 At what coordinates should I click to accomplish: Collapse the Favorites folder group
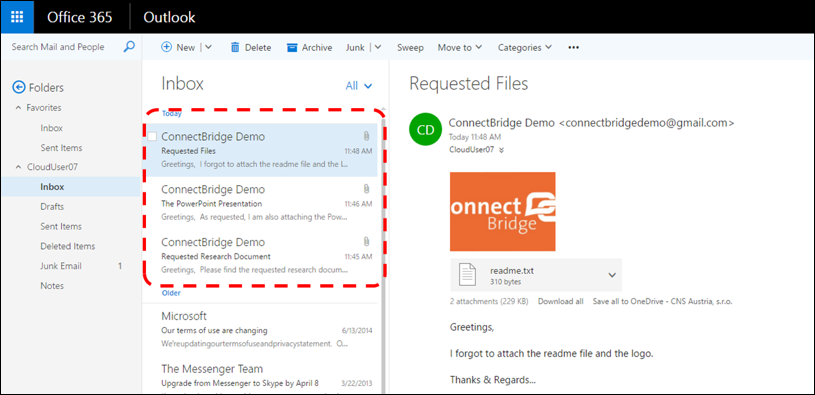tap(17, 108)
